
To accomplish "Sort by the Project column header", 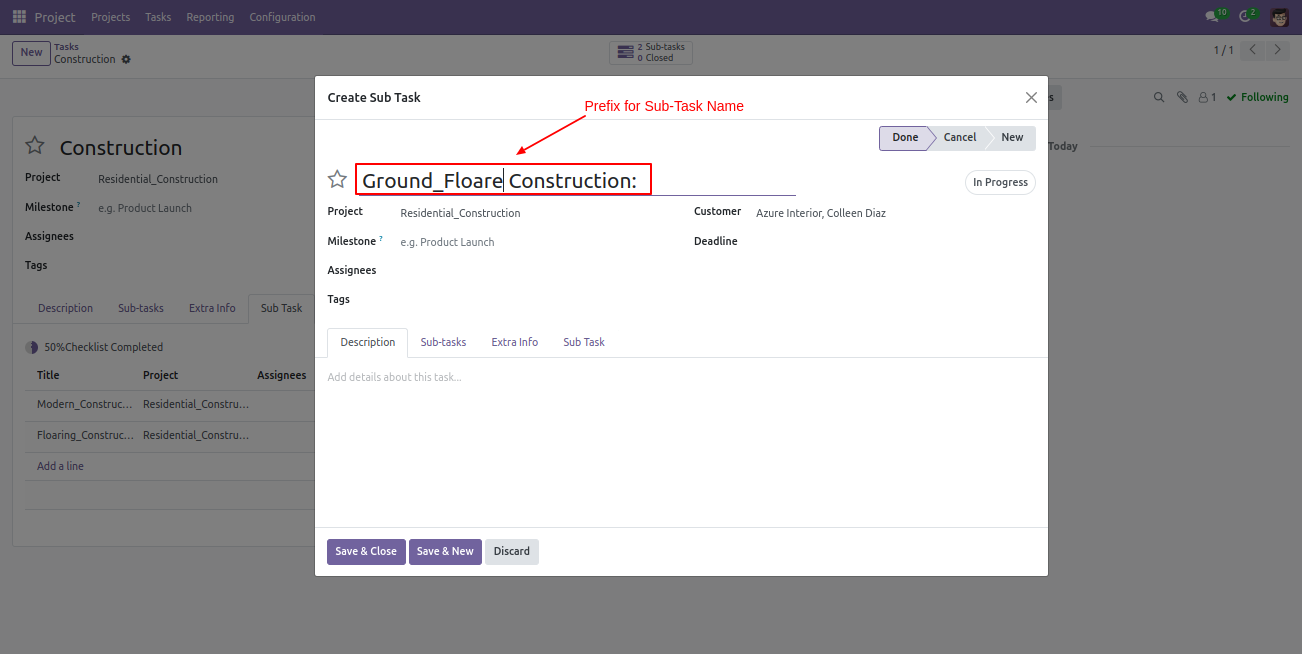I will (x=160, y=375).
